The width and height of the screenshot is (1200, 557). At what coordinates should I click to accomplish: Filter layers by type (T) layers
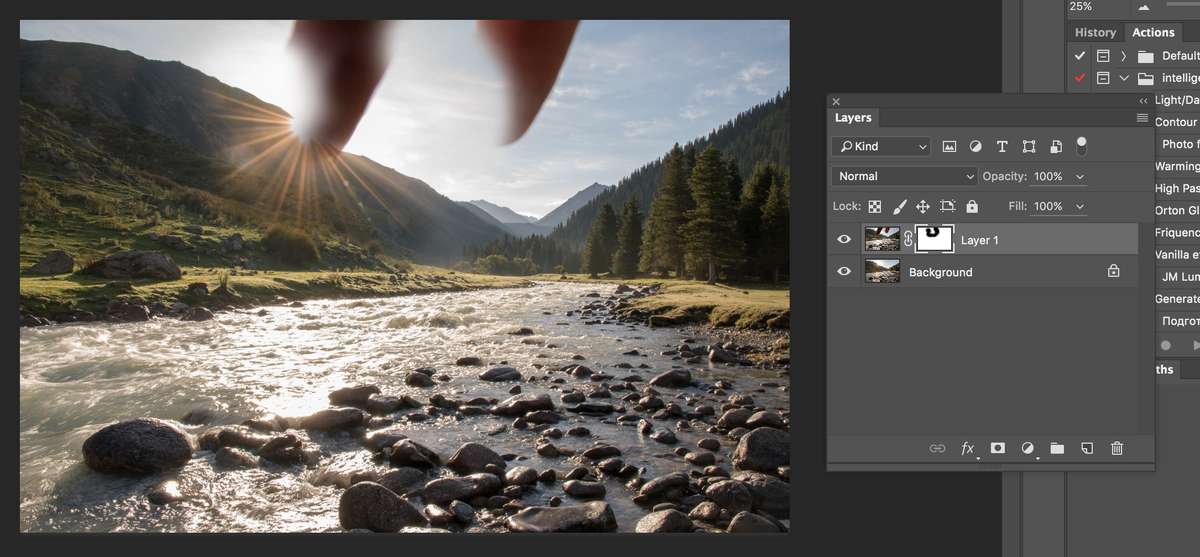point(1002,146)
